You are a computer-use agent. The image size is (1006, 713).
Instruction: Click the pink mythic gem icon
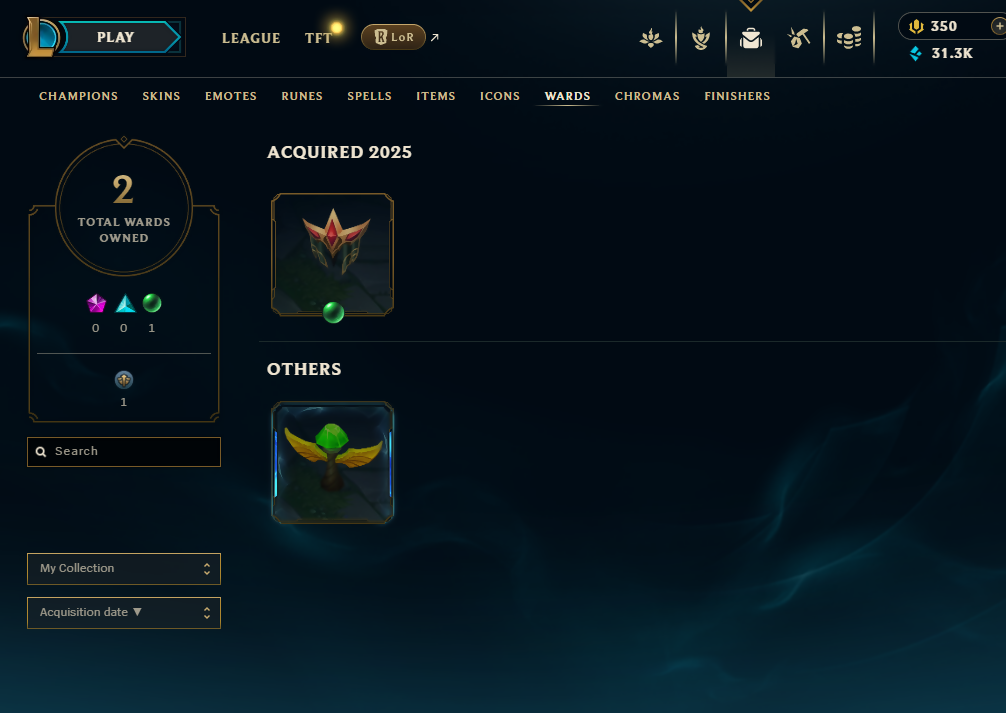[96, 303]
